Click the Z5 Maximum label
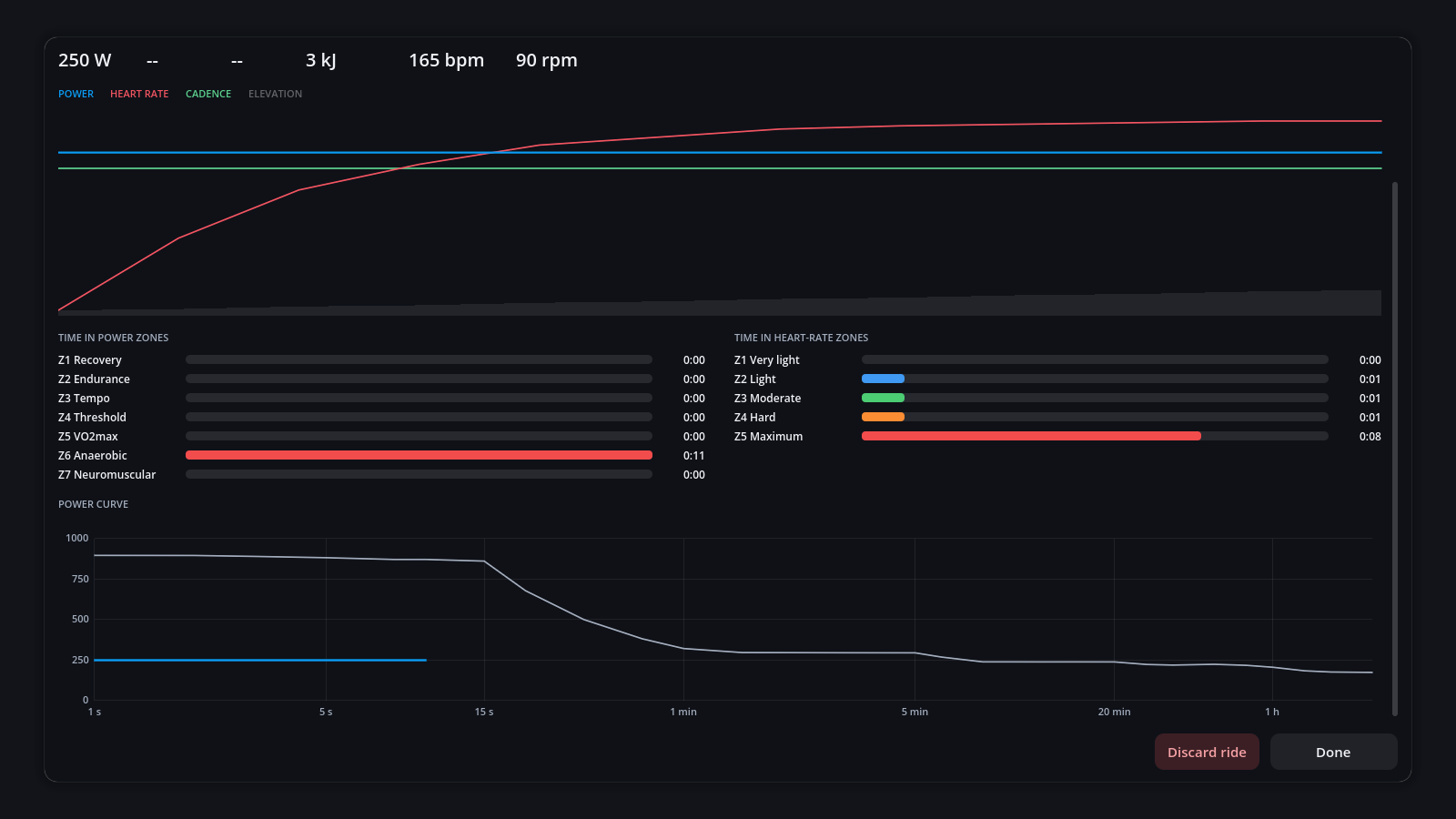The height and width of the screenshot is (819, 1456). (769, 437)
